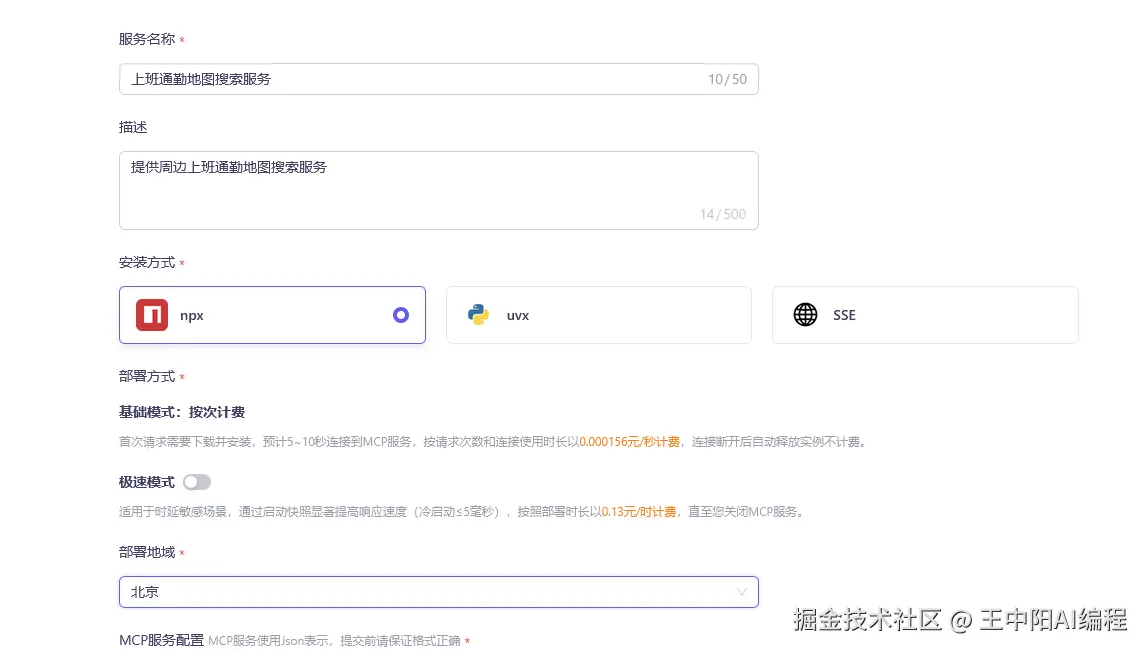This screenshot has width=1147, height=653.
Task: Click the 极速模式 label text
Action: pos(147,483)
